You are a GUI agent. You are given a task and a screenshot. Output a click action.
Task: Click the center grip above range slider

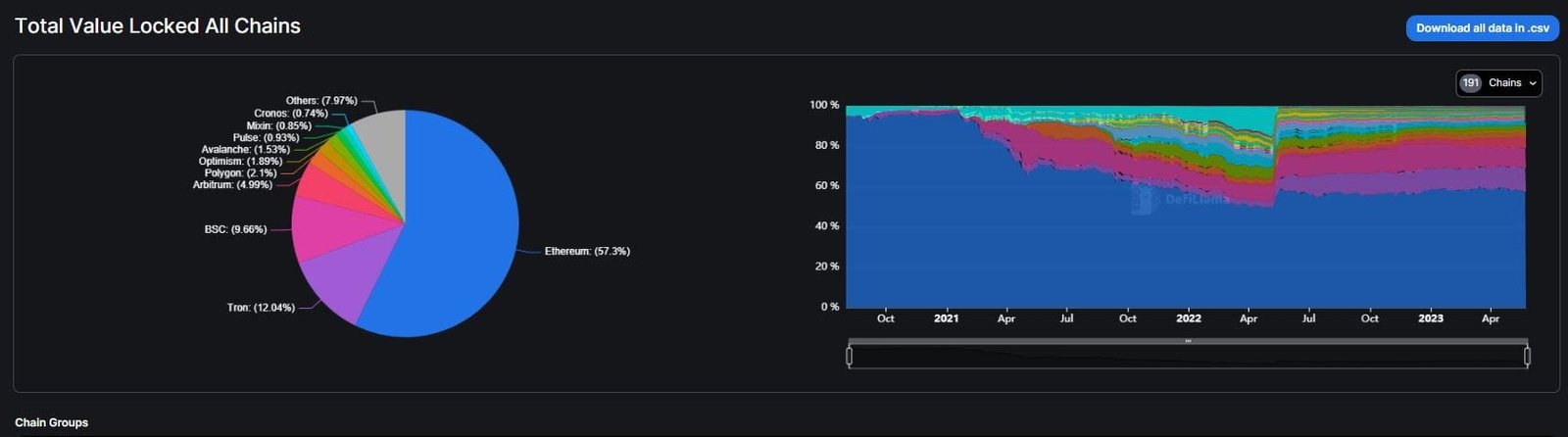coord(1188,341)
